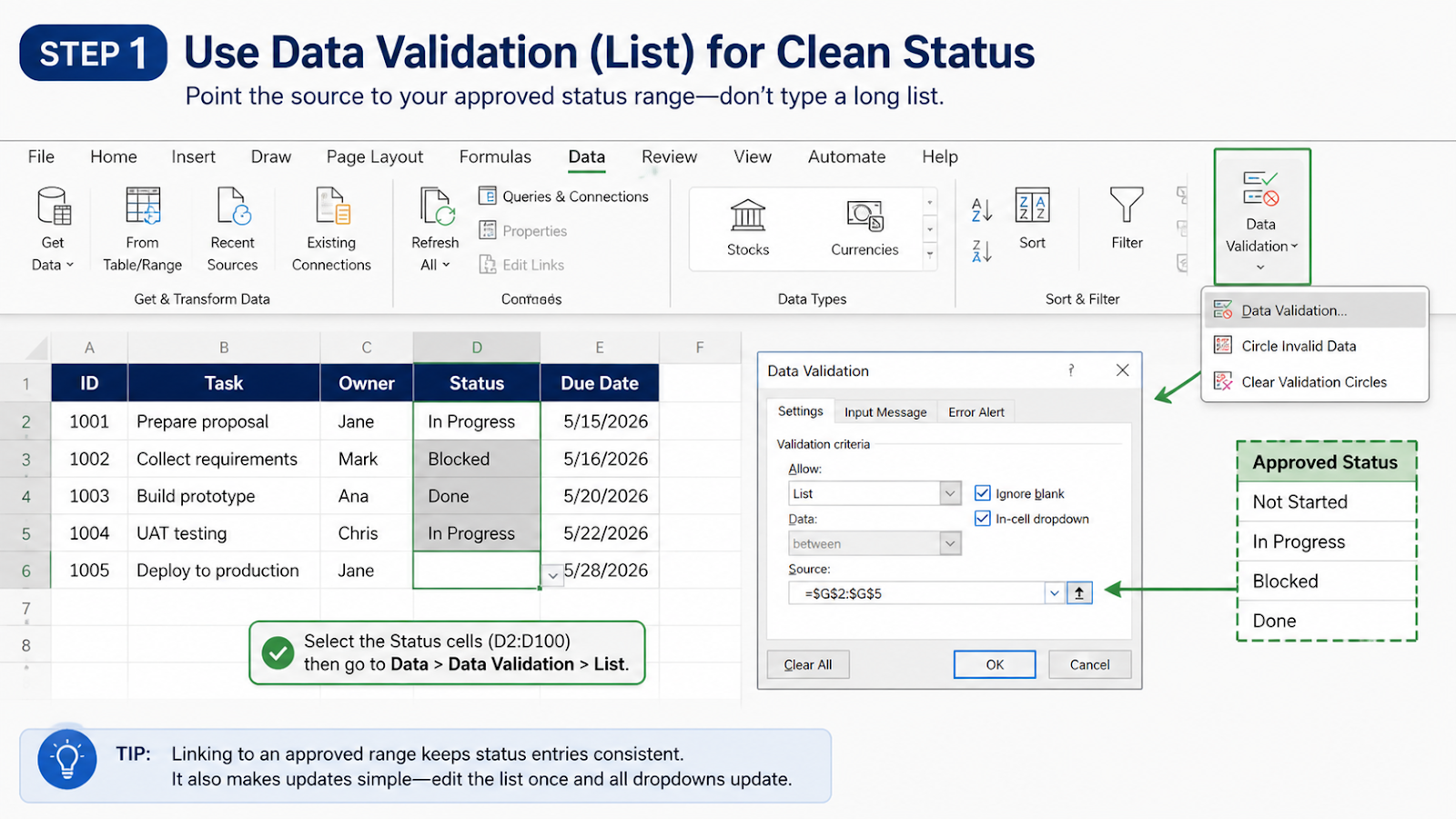The width and height of the screenshot is (1456, 819).
Task: Click the Cancel button
Action: 1089,664
